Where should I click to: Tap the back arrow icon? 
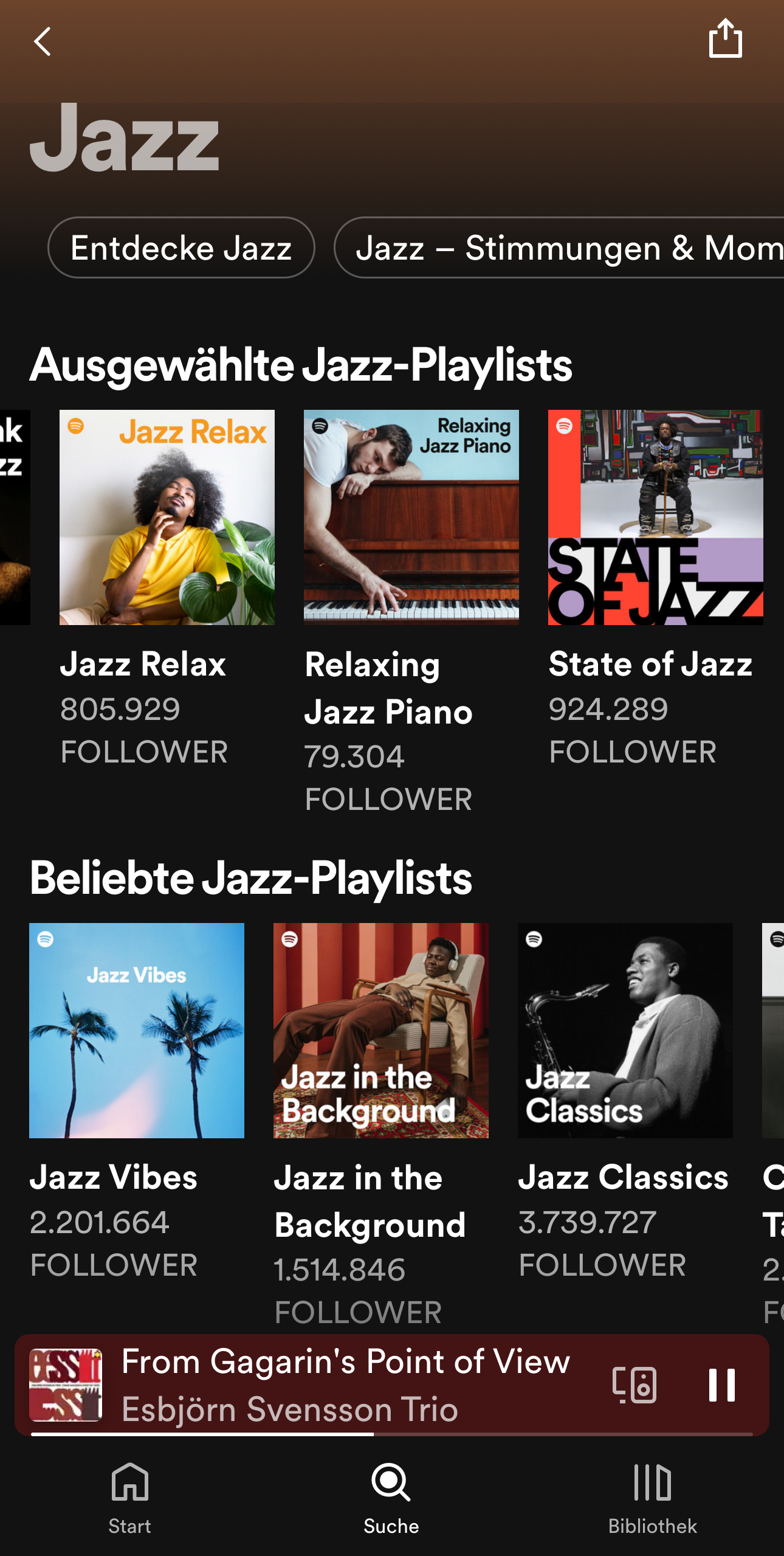click(x=43, y=42)
